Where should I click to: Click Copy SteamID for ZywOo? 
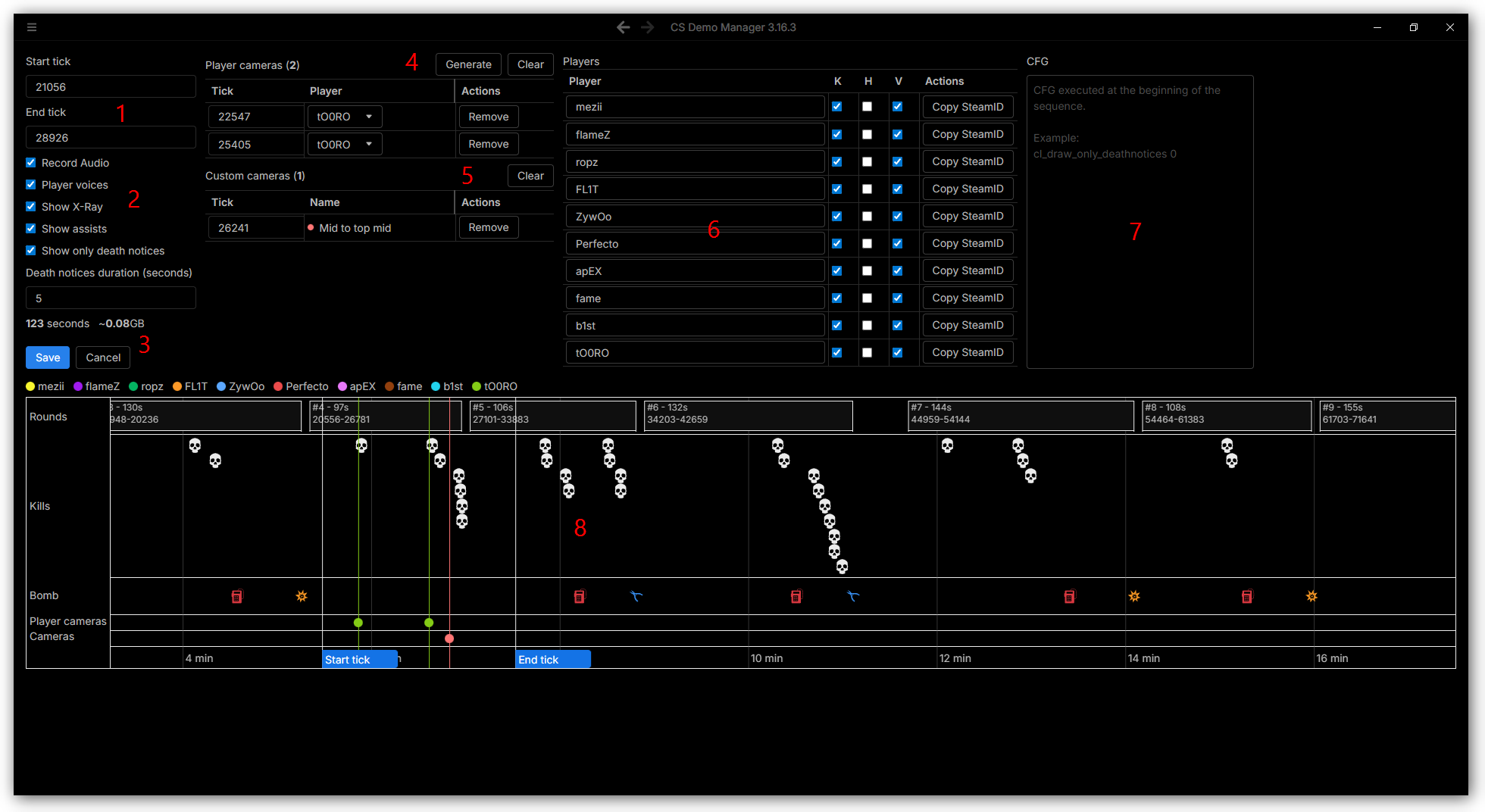[968, 216]
